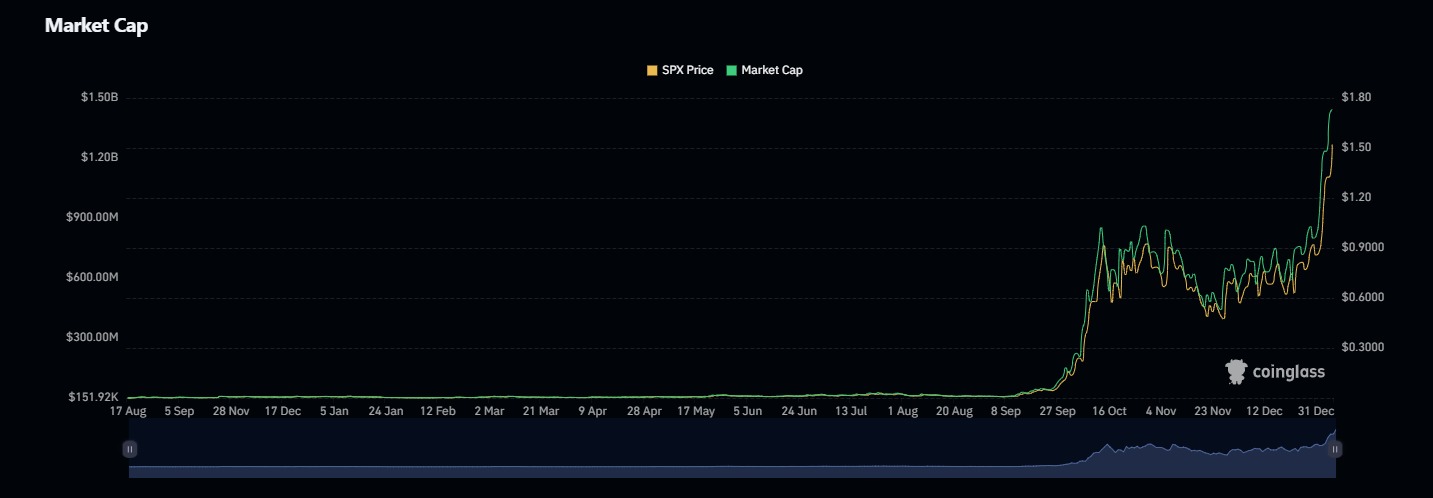Select the 16 Oct date on the x-axis

(1109, 411)
